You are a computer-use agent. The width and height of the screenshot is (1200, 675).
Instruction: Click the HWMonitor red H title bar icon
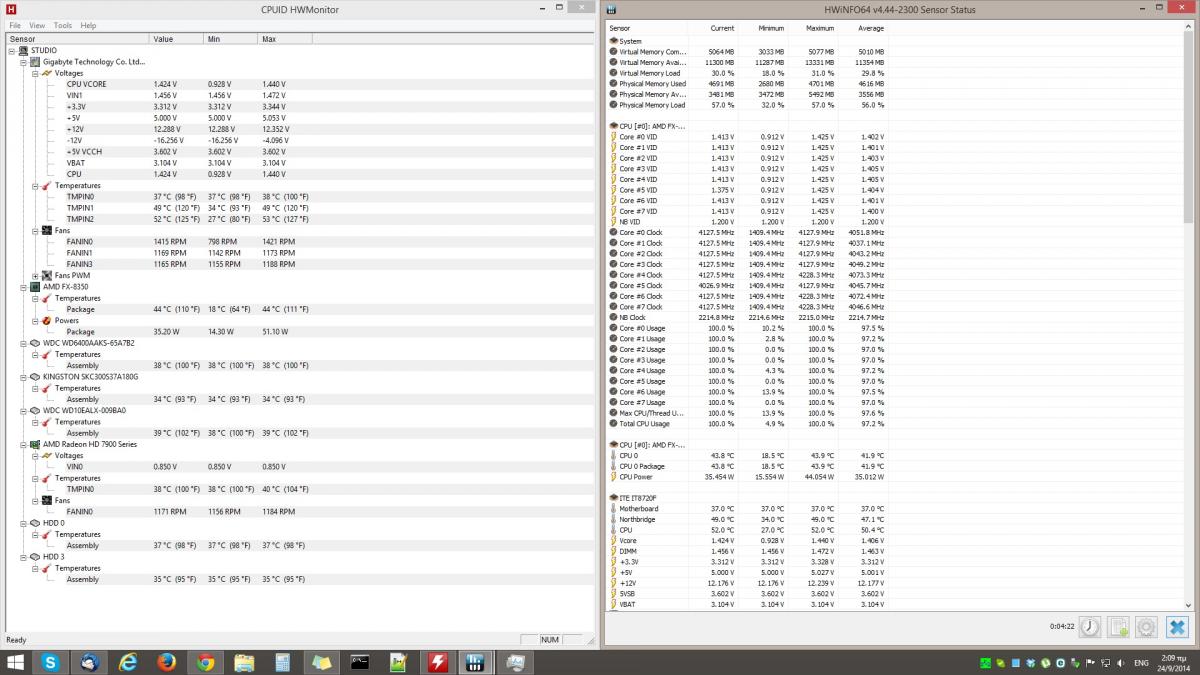click(10, 9)
